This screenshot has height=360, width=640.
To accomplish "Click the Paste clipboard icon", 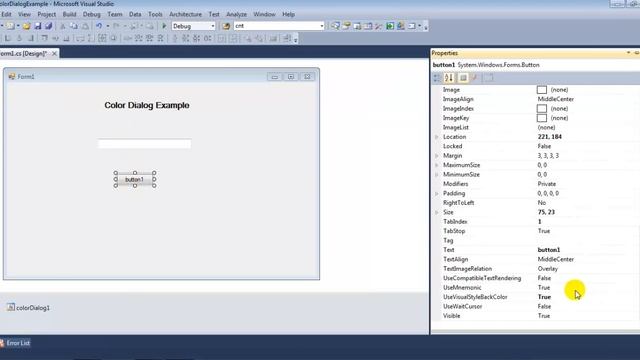I will (85, 26).
